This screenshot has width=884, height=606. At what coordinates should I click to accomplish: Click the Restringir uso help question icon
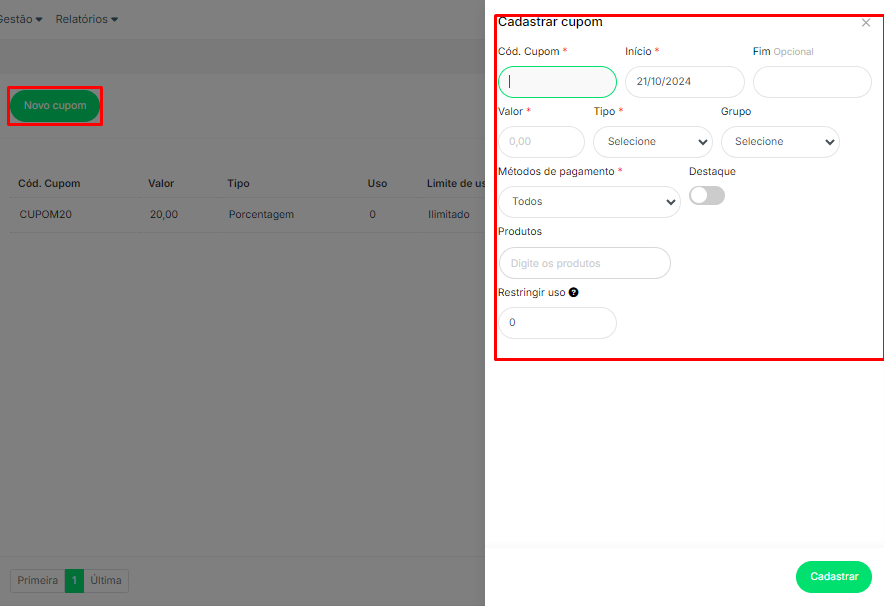(574, 293)
